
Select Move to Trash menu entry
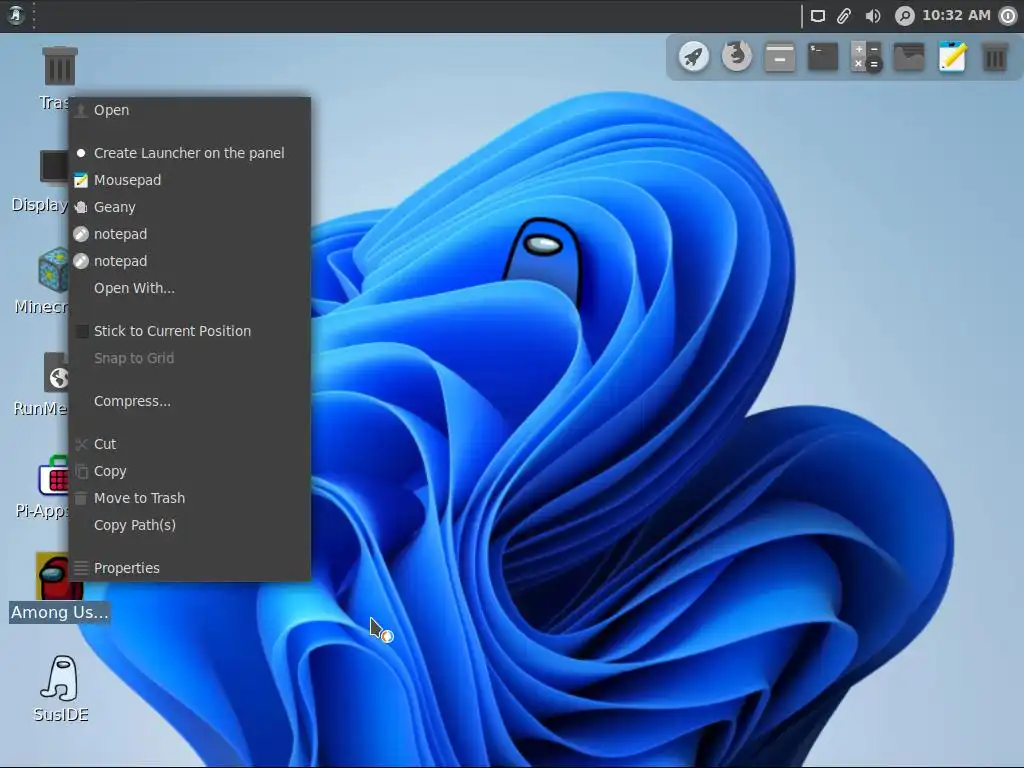(x=190, y=498)
